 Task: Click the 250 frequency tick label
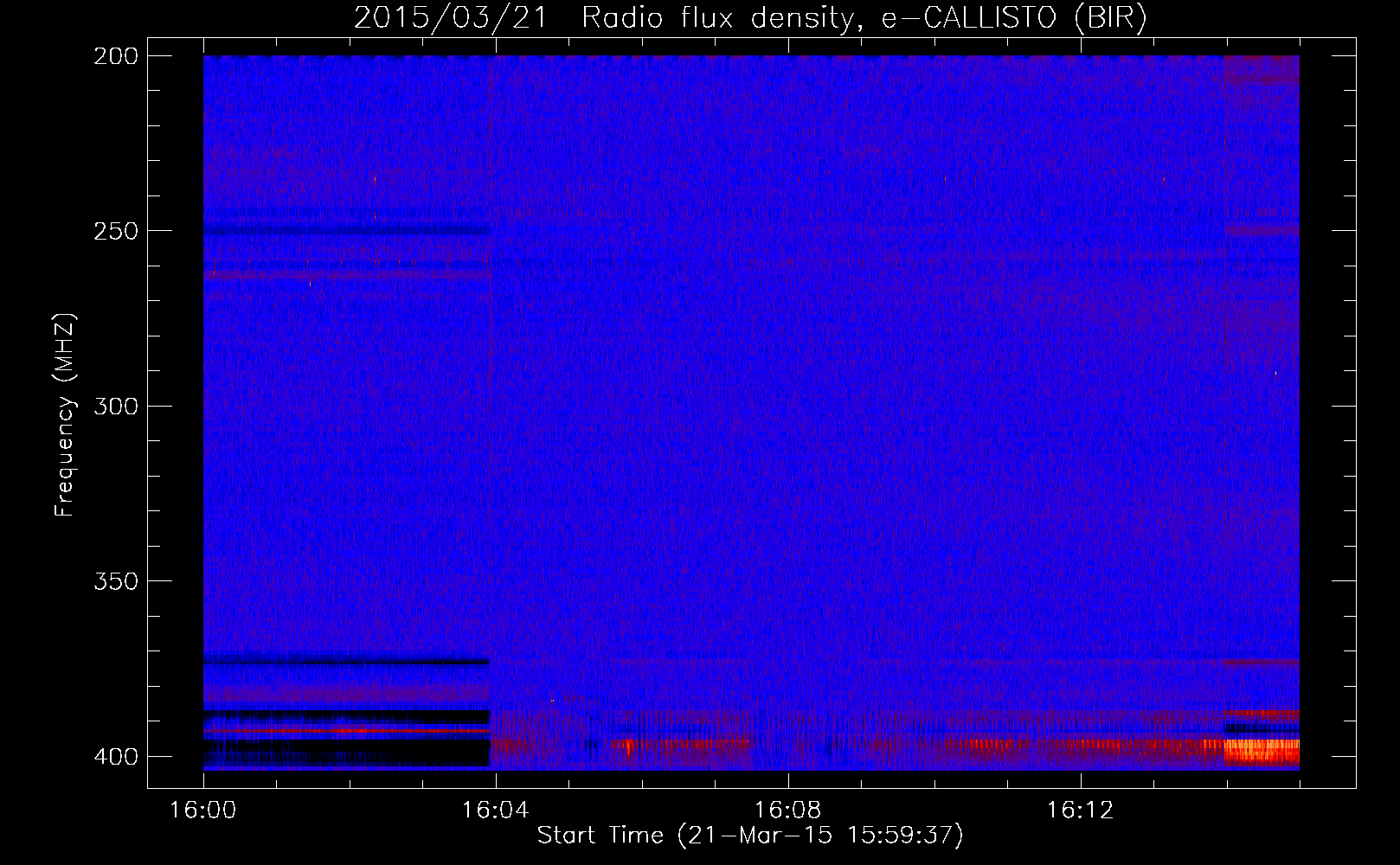[x=115, y=231]
